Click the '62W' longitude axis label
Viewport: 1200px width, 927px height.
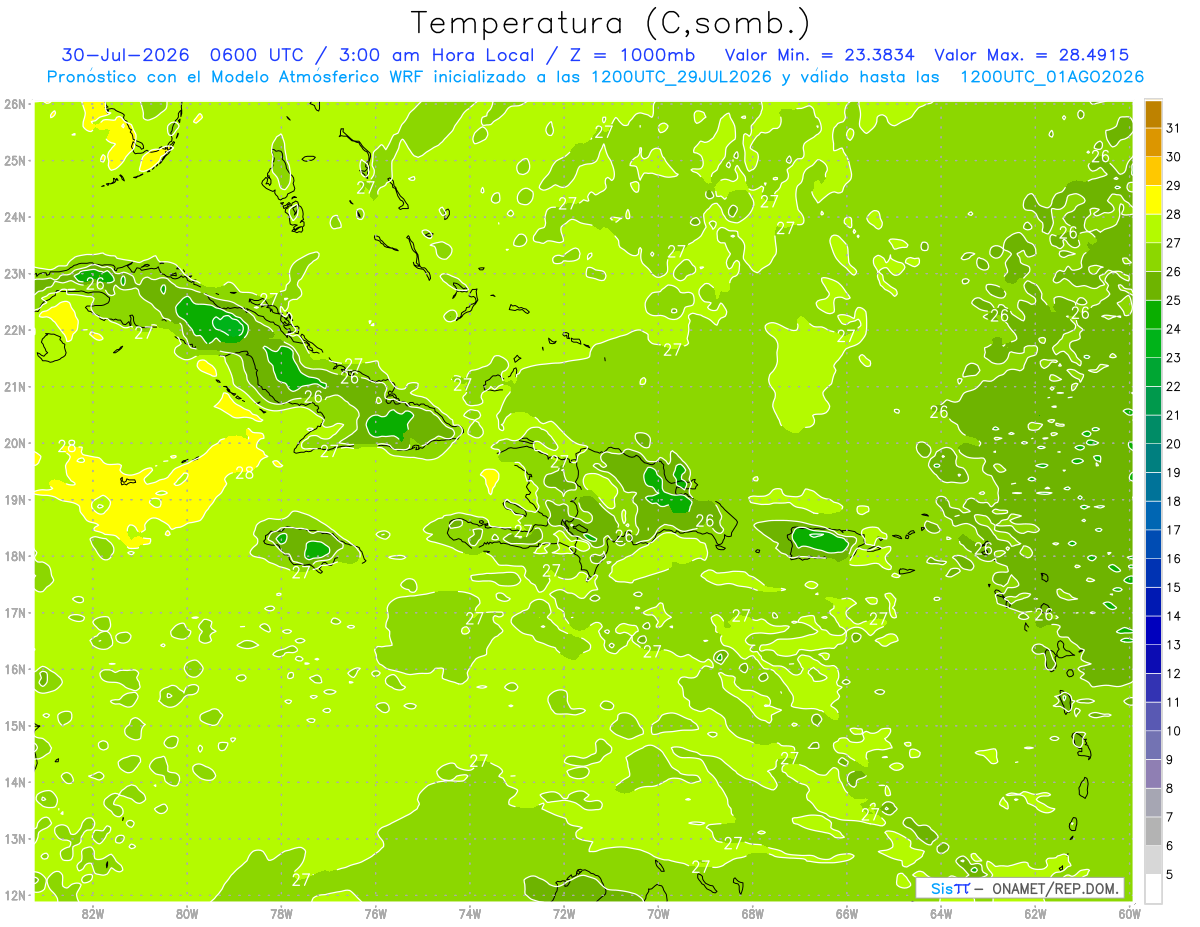[x=1035, y=913]
